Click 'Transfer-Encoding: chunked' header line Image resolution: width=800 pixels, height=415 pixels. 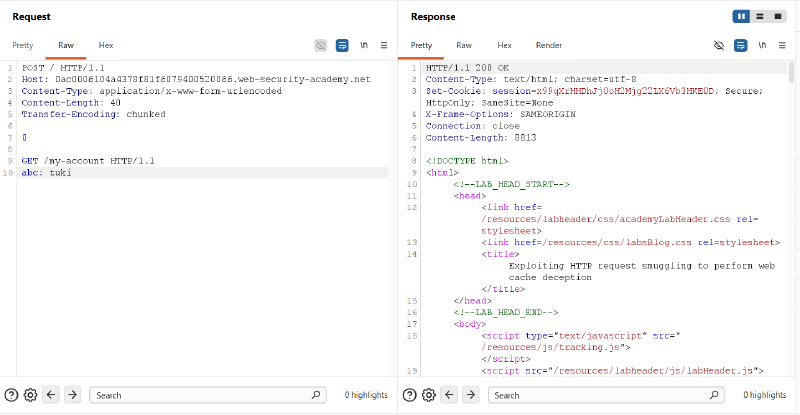tap(93, 114)
